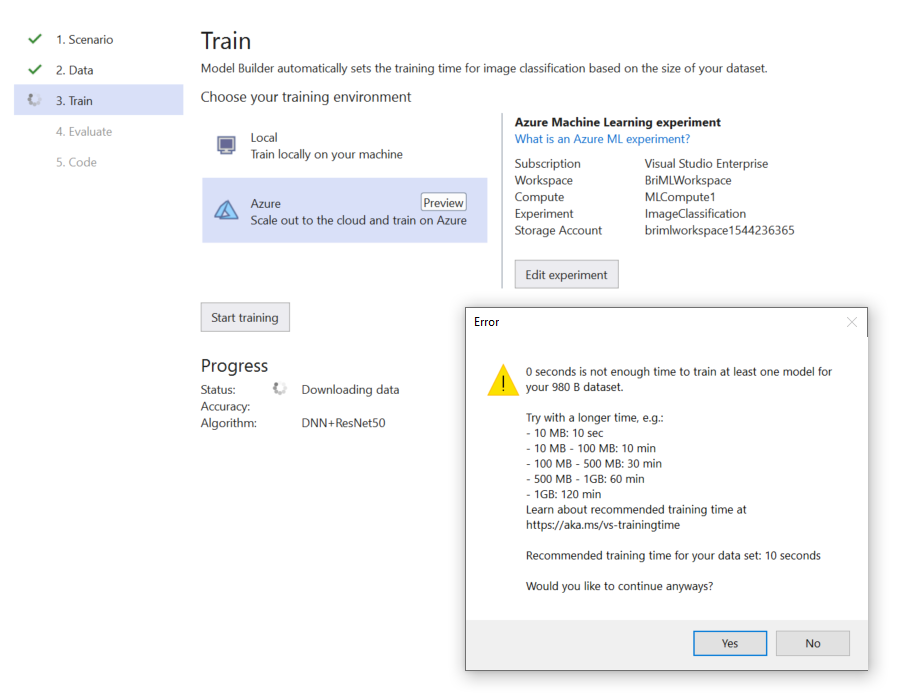Open the 2. Data step
Viewport: 902px width, 697px height.
[74, 70]
